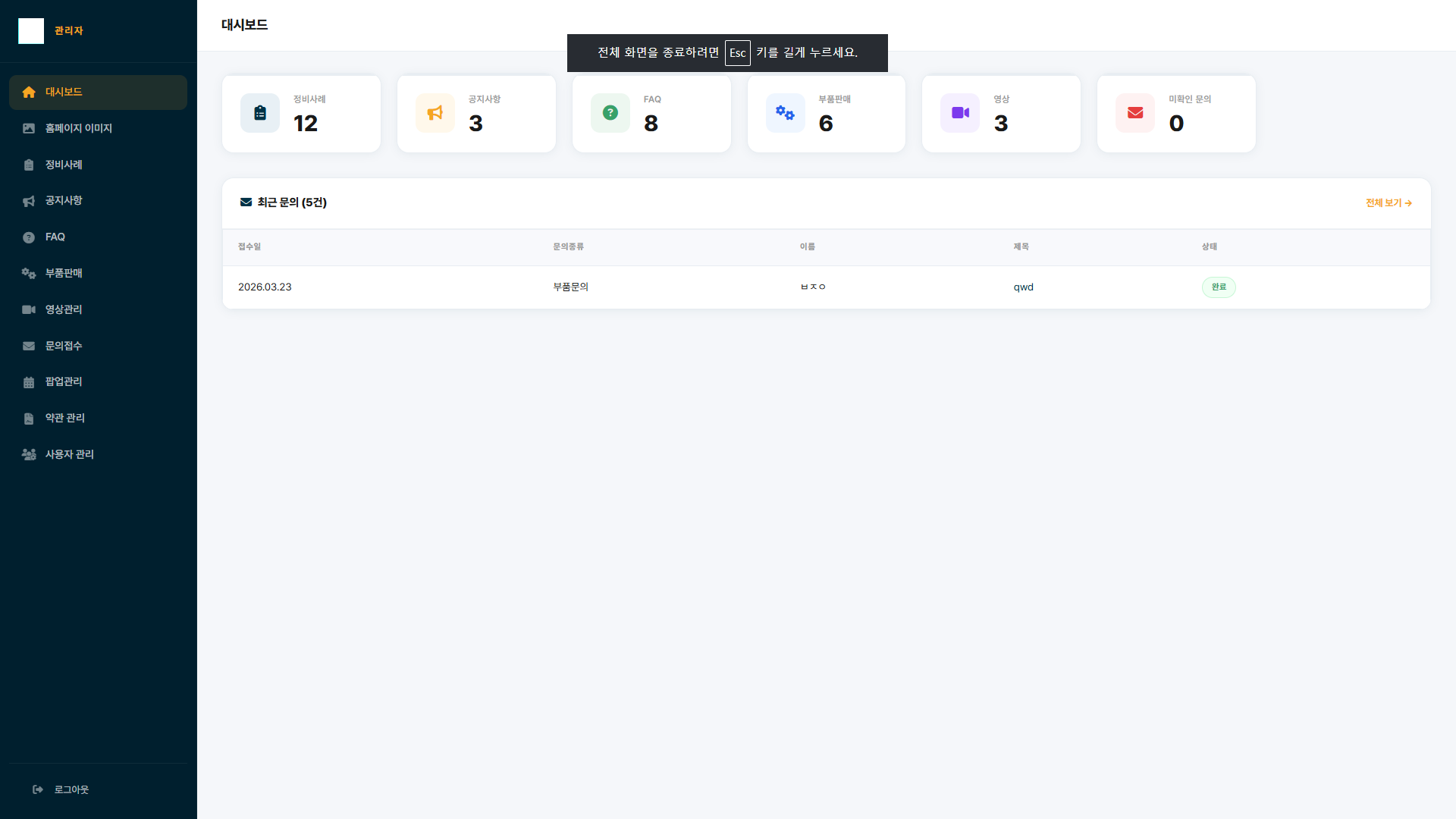1456x819 pixels.
Task: Click the white logo next to 관리자
Action: tap(31, 31)
